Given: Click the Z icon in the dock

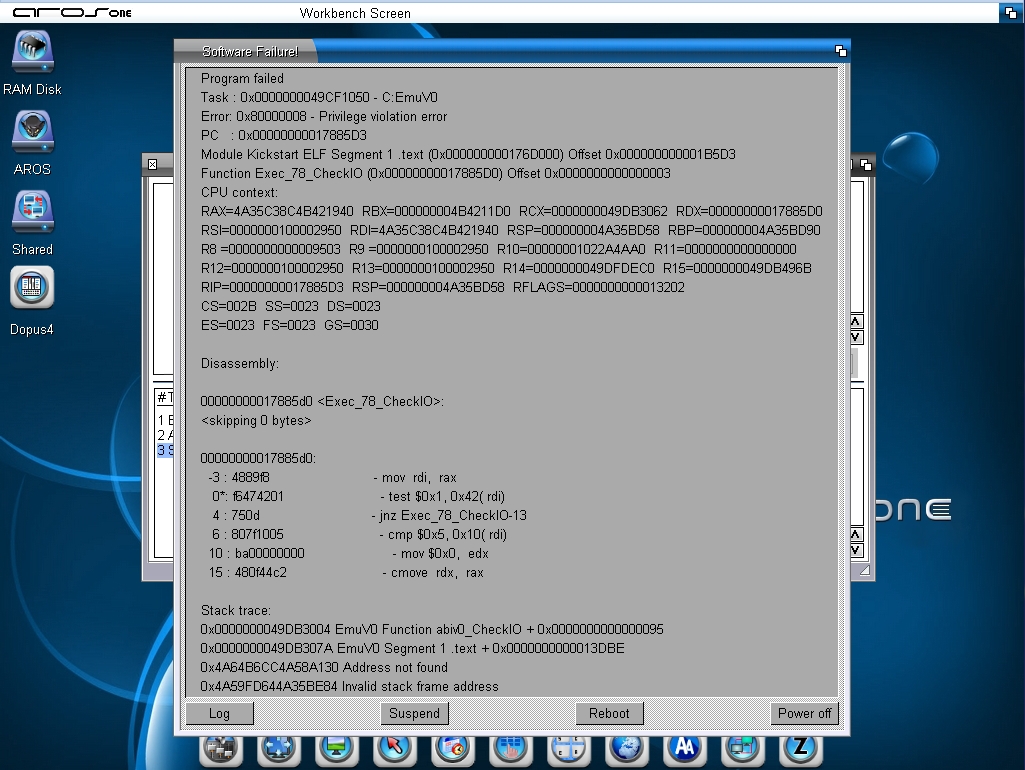Looking at the screenshot, I should coord(798,748).
